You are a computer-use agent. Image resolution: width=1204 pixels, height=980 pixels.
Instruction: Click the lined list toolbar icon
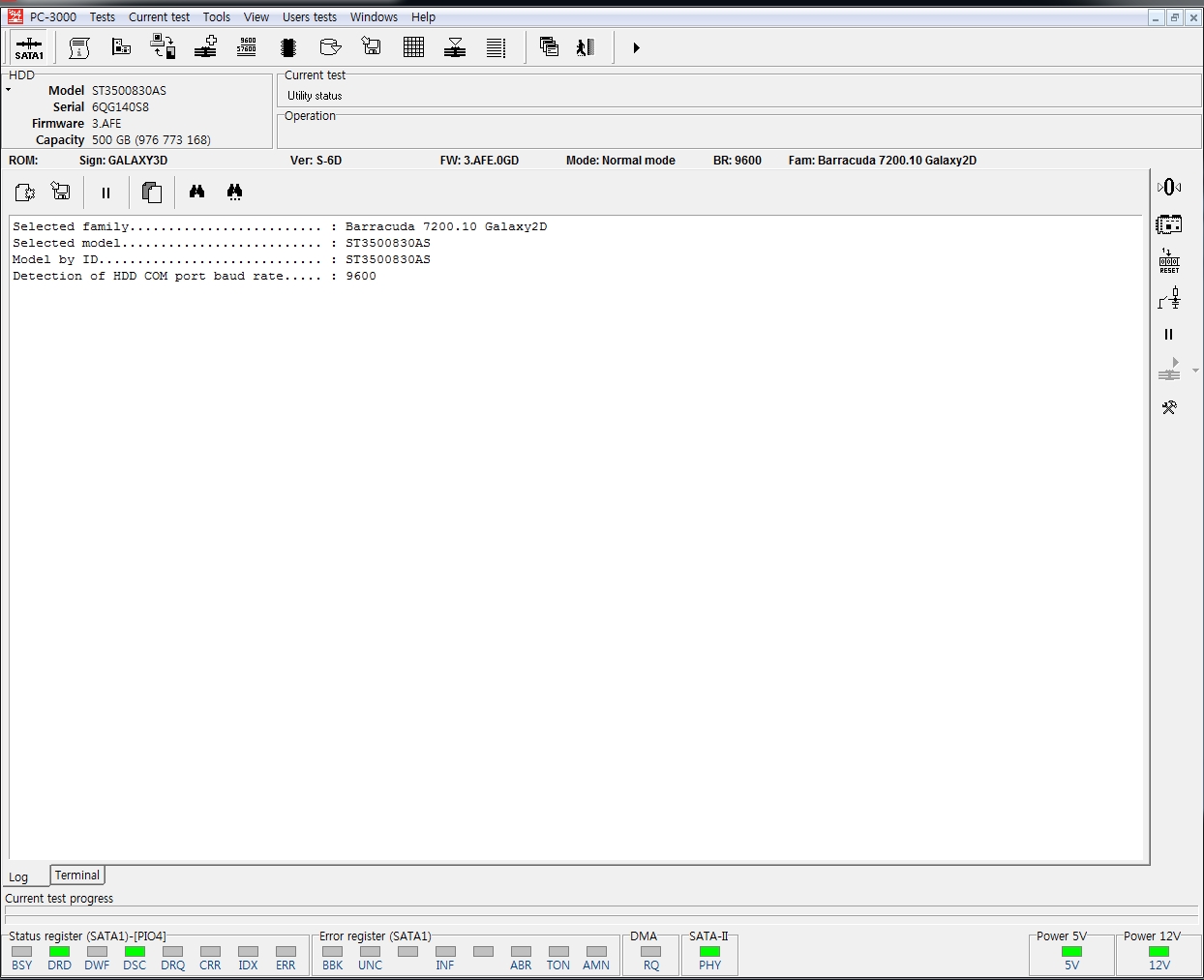point(496,47)
